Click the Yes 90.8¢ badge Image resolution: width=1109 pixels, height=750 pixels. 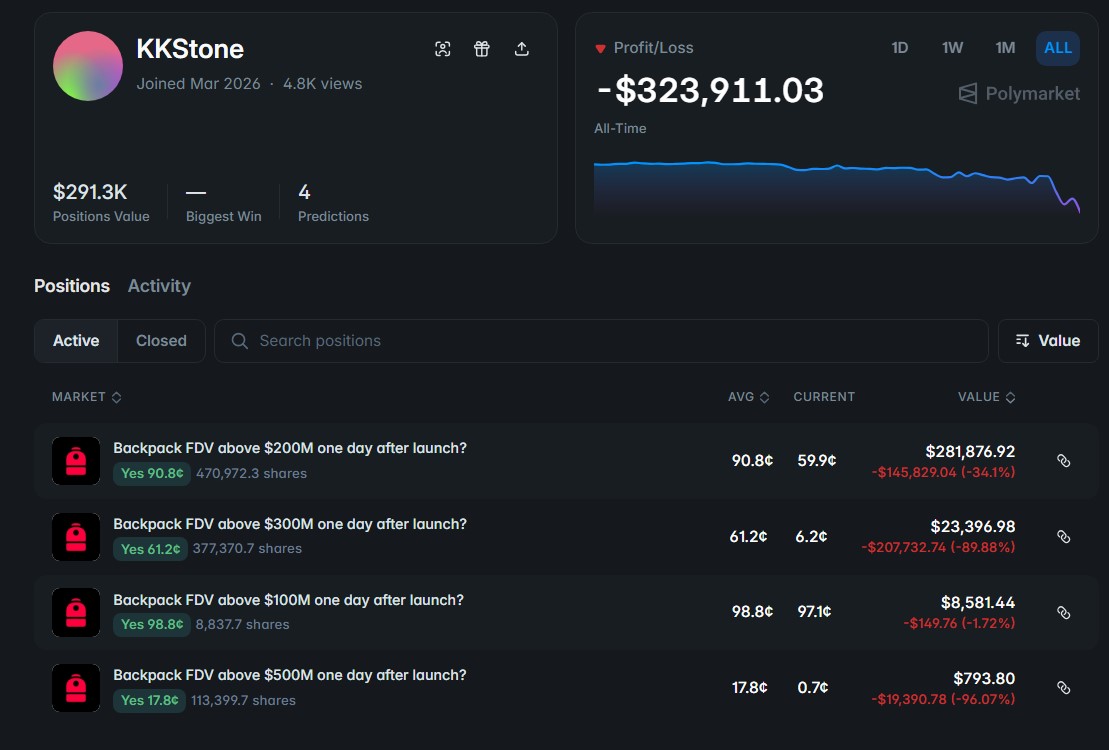point(151,473)
